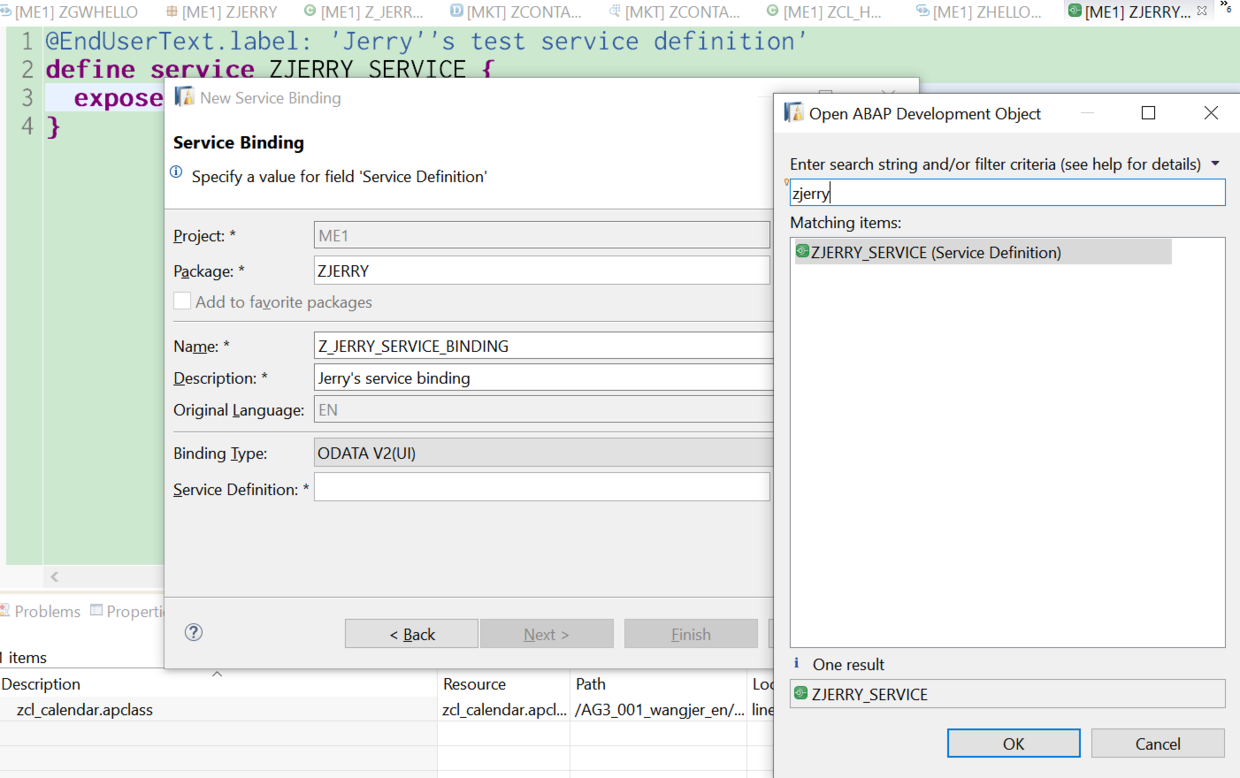Click the /AG3_001_wangjer_en/... path cell
The height and width of the screenshot is (778, 1240).
coord(659,710)
